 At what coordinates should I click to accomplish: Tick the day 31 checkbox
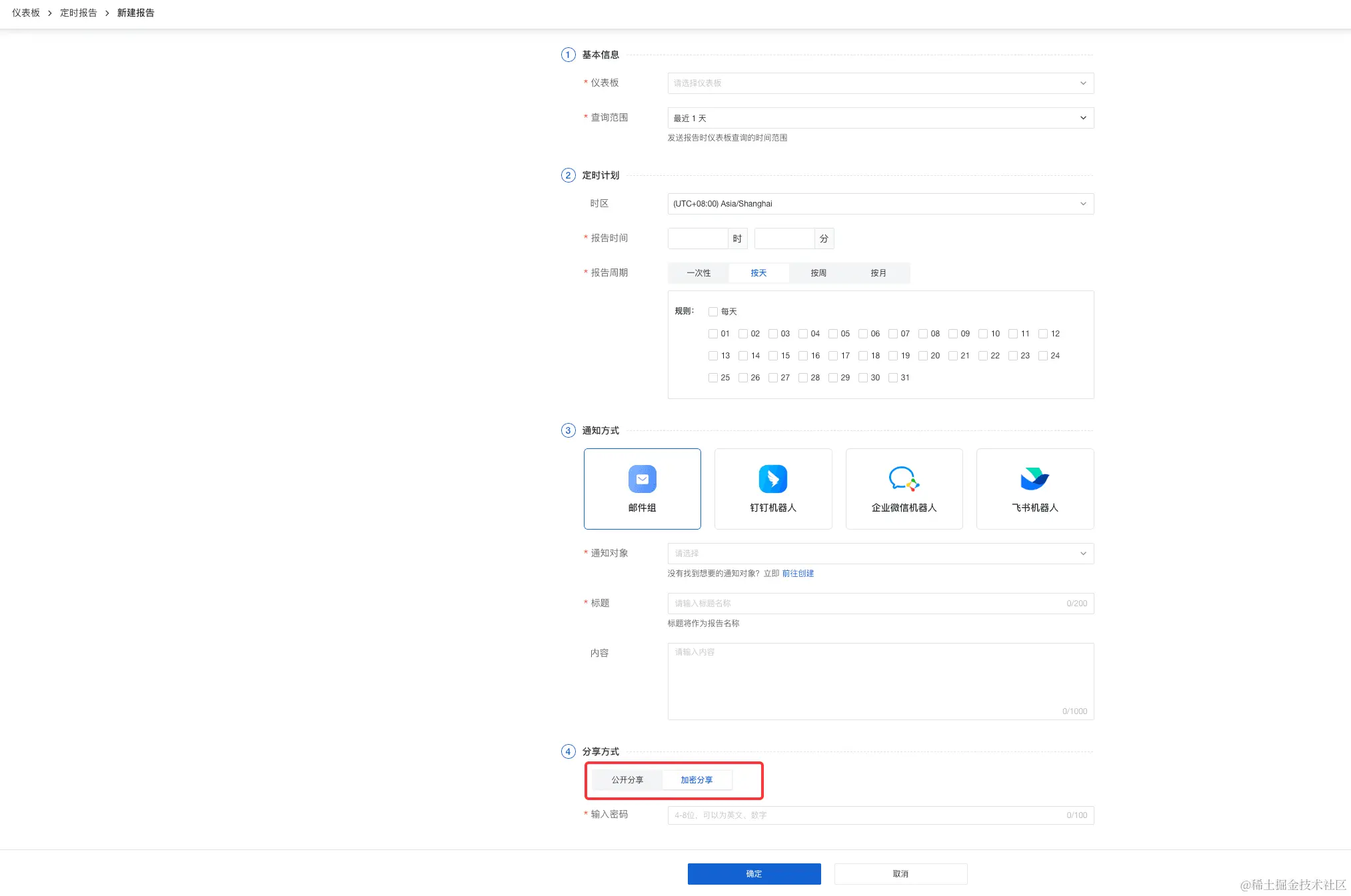tap(893, 378)
